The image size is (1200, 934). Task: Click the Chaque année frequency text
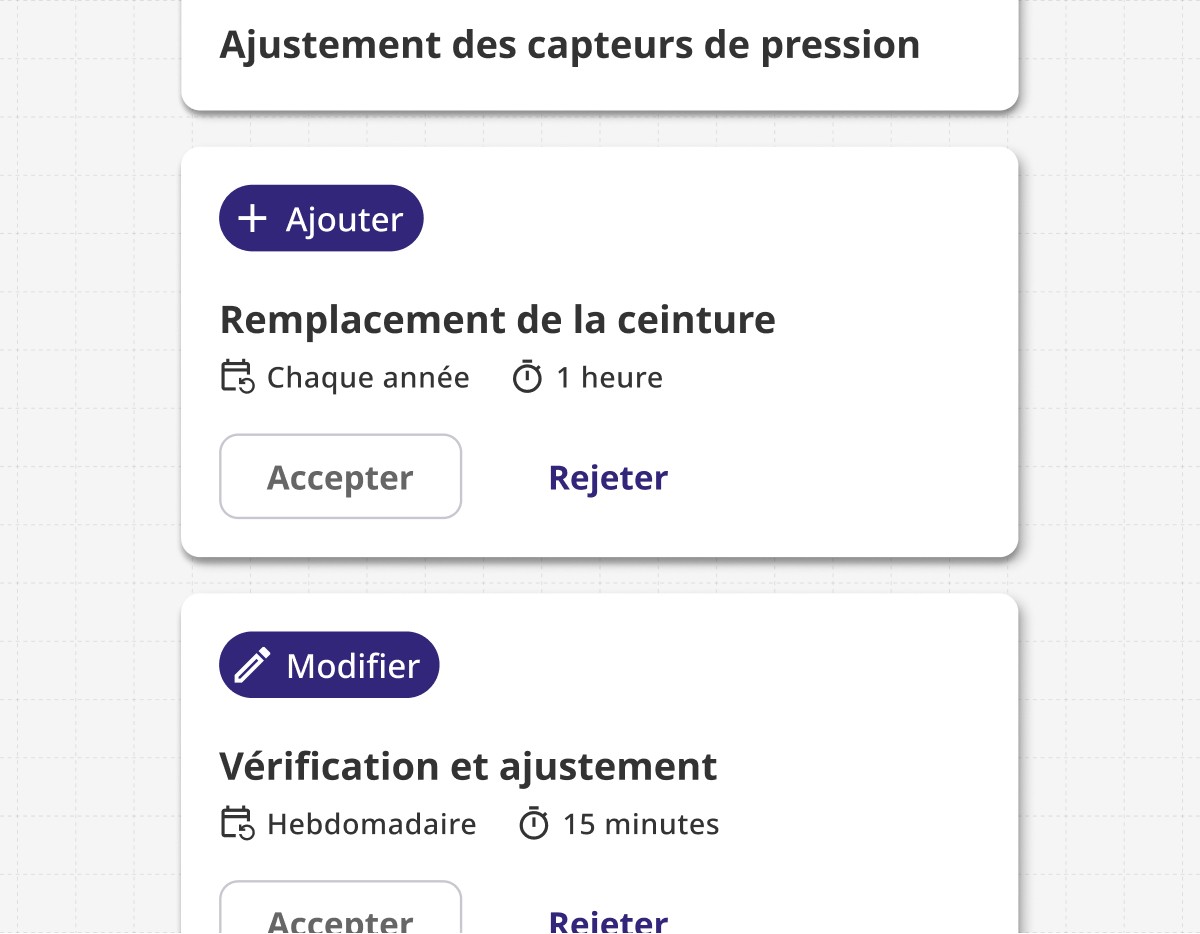tap(368, 377)
